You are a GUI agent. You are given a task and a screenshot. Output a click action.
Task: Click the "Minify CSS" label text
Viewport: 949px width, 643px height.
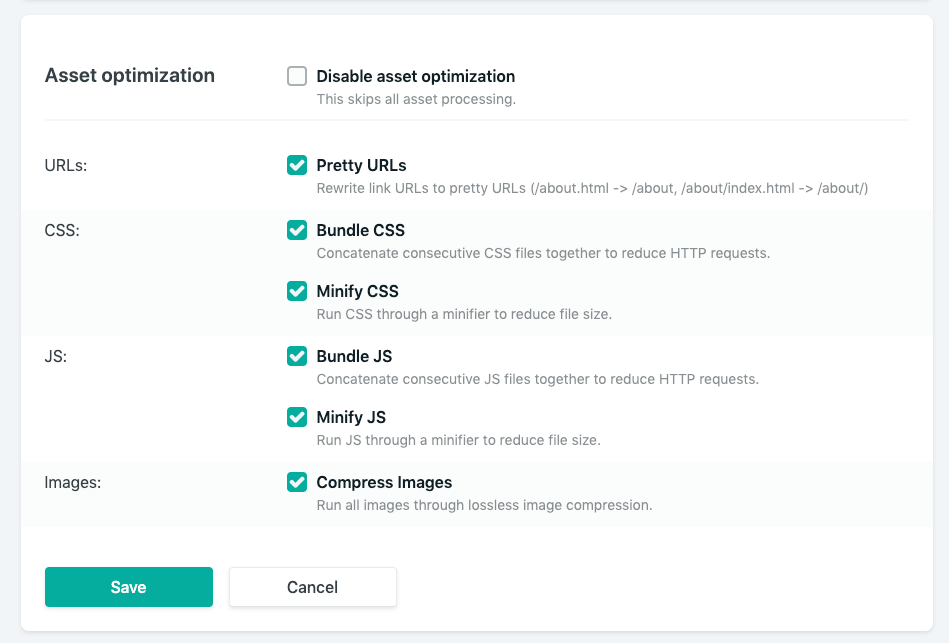coord(357,291)
